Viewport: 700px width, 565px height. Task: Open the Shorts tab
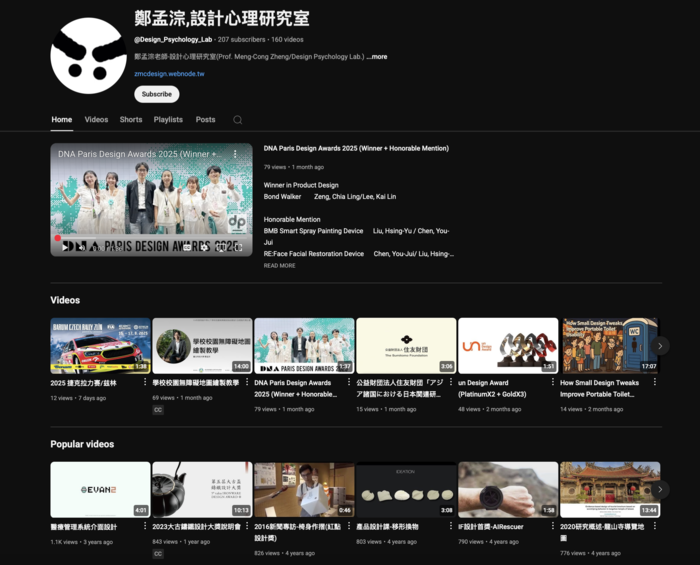pos(131,120)
